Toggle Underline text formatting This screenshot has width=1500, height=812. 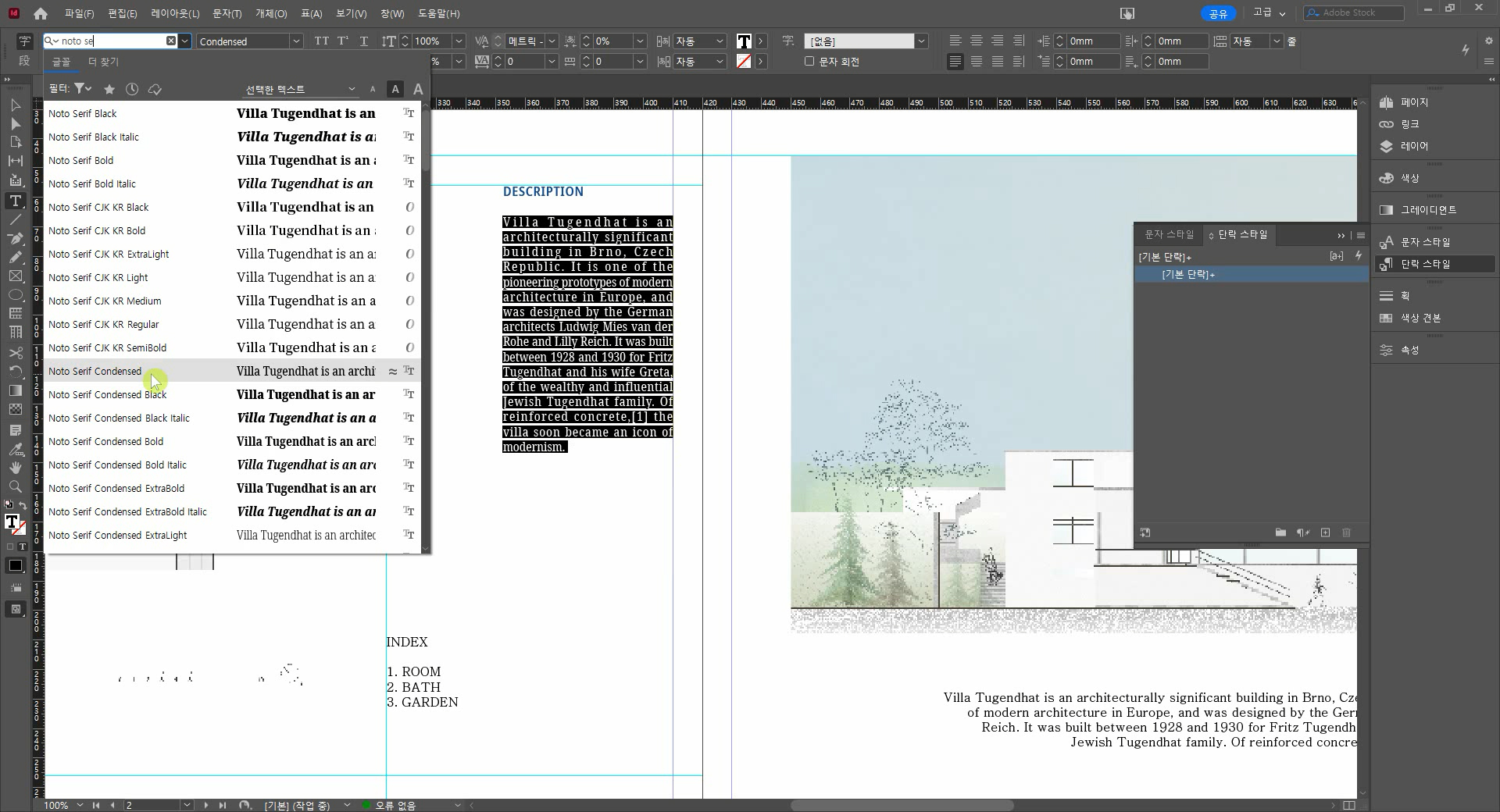(364, 41)
